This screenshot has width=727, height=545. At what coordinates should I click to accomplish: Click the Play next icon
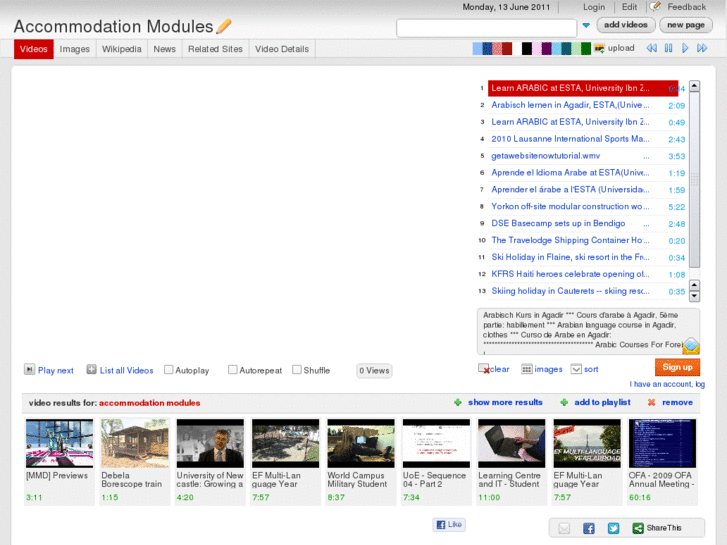(x=29, y=369)
